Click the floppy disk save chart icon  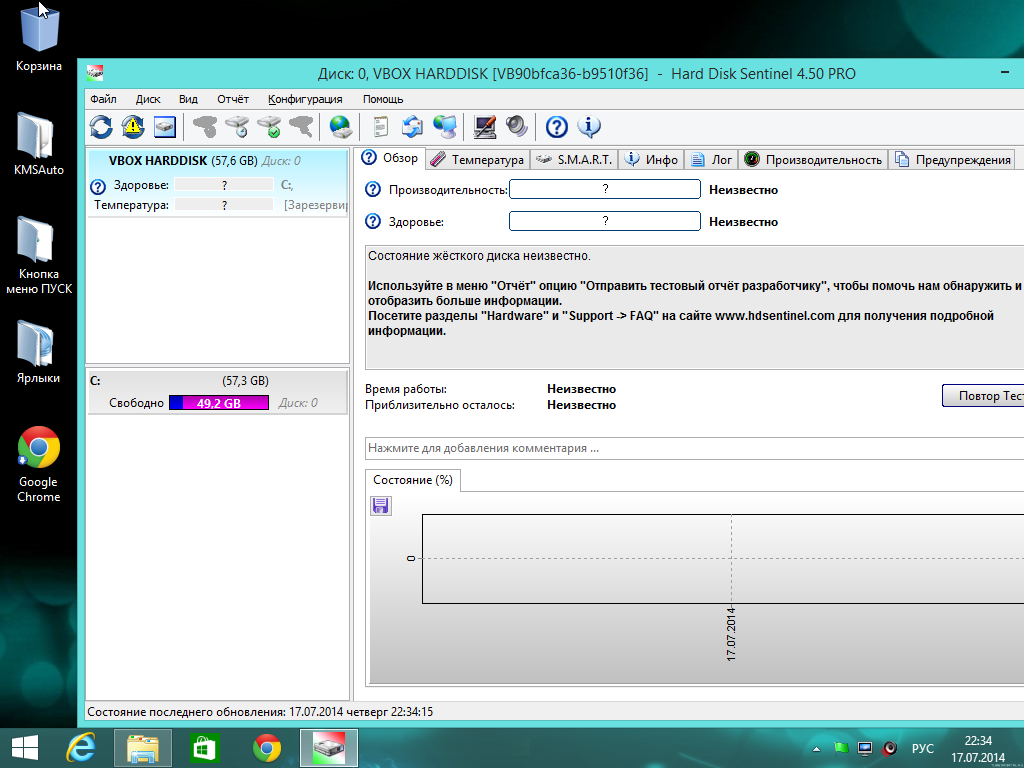[381, 506]
